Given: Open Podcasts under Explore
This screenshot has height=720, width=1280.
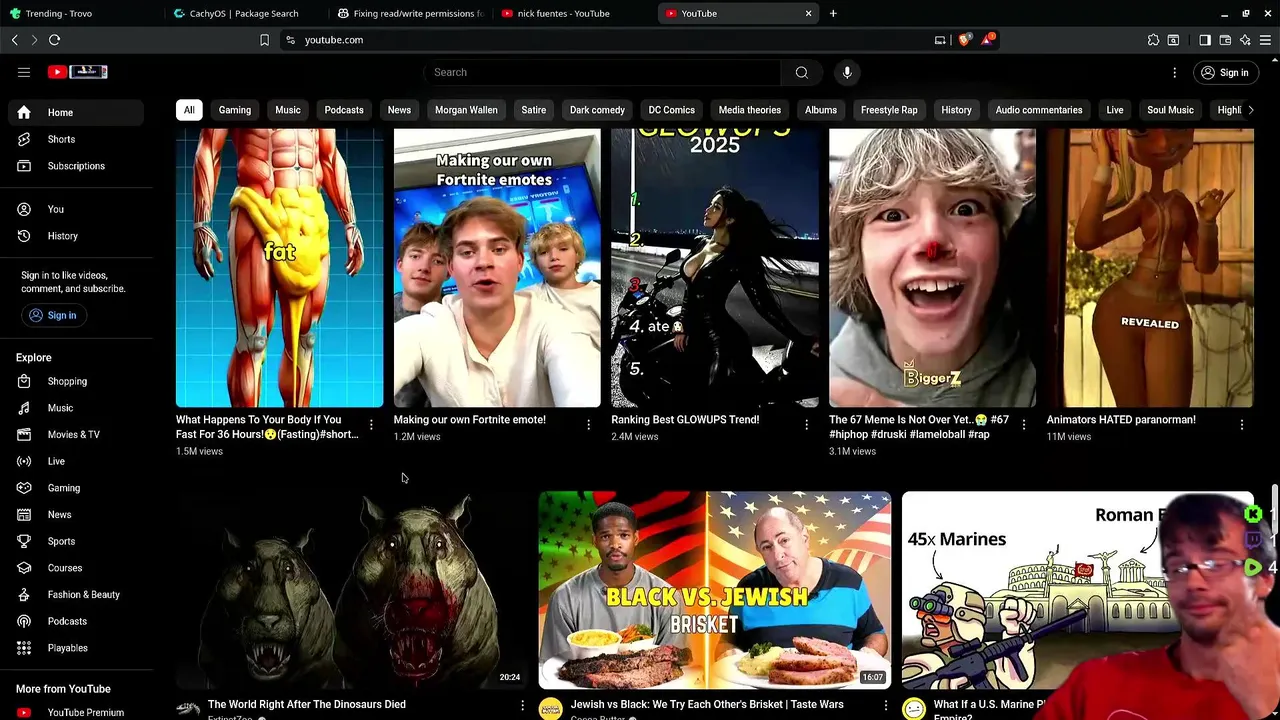Looking at the screenshot, I should click(76, 621).
